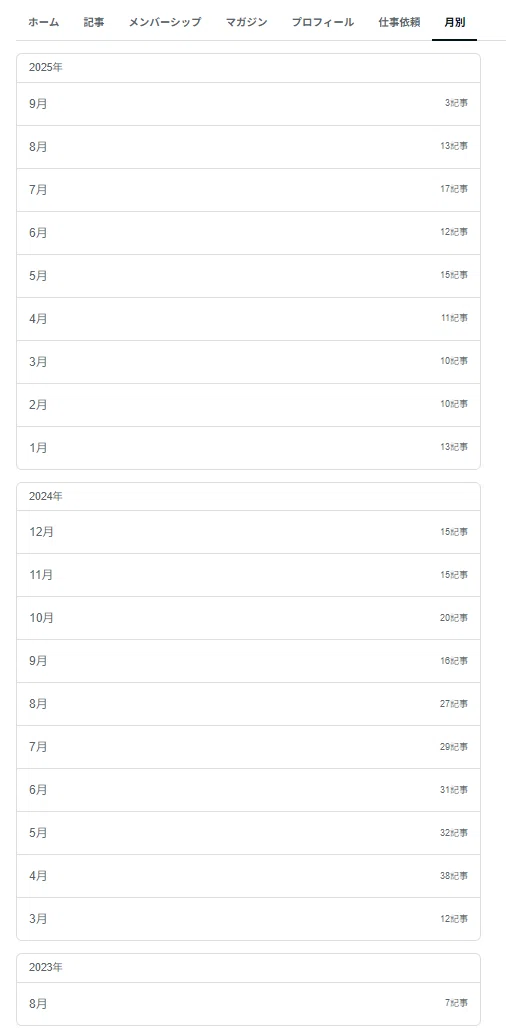Image resolution: width=506 pixels, height=1031 pixels.
Task: Go to the プロフィール tab
Action: tap(323, 22)
